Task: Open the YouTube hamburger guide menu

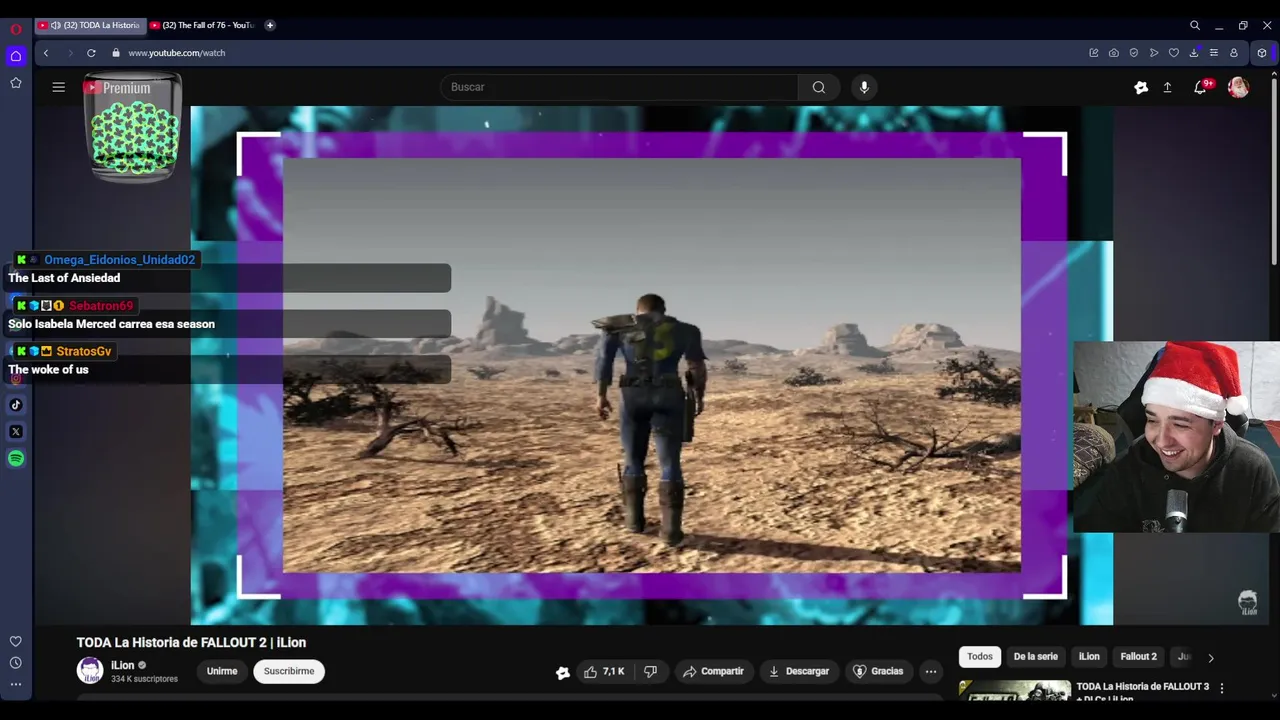Action: click(x=59, y=87)
